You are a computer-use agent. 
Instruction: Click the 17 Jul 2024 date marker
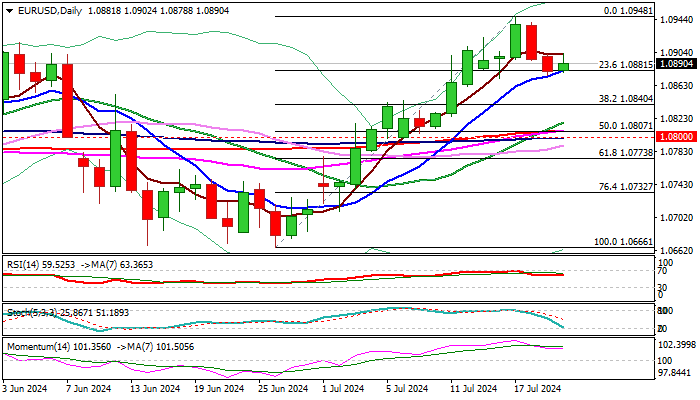pyautogui.click(x=538, y=389)
